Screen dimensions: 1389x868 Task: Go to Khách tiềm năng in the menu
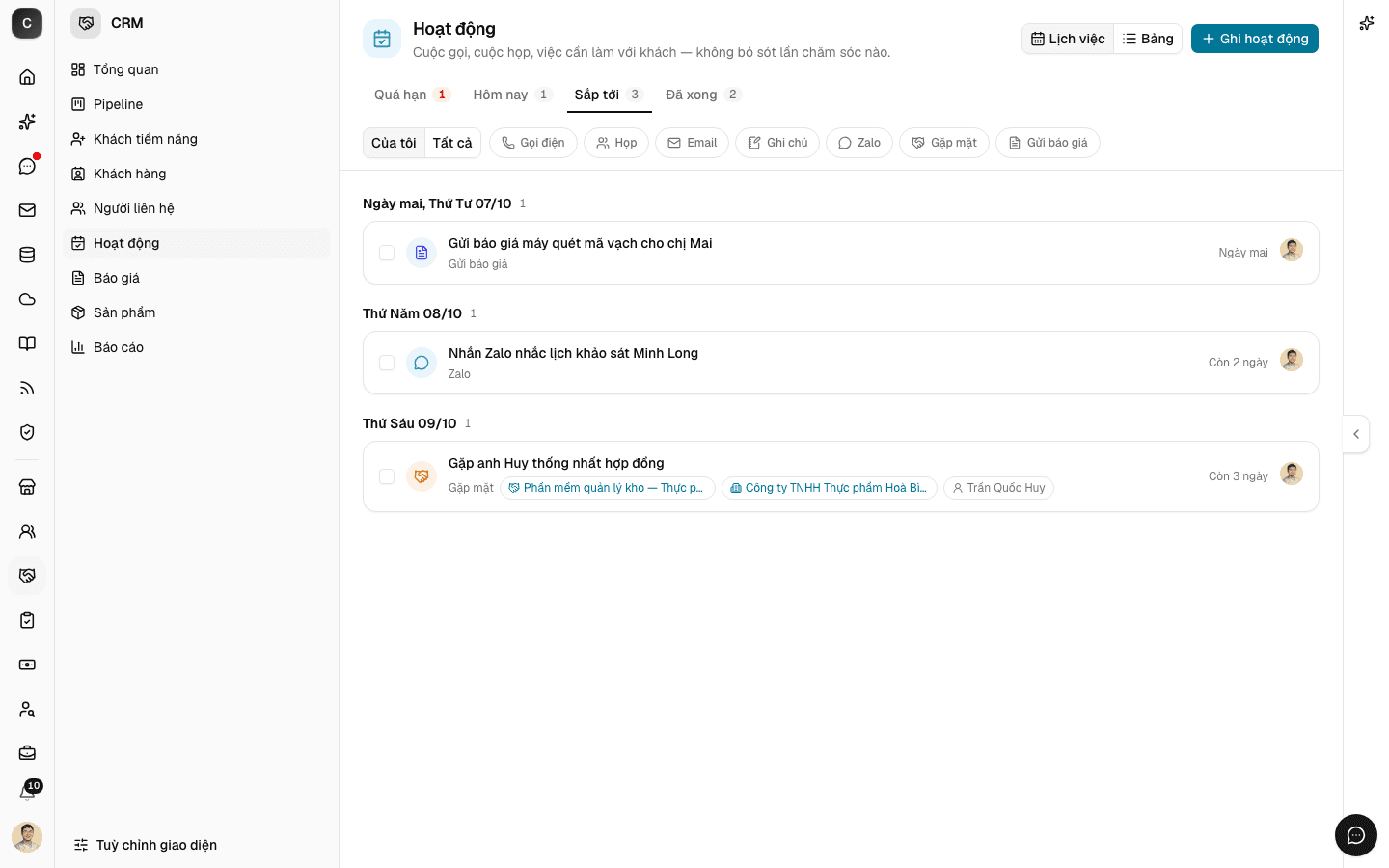point(197,139)
